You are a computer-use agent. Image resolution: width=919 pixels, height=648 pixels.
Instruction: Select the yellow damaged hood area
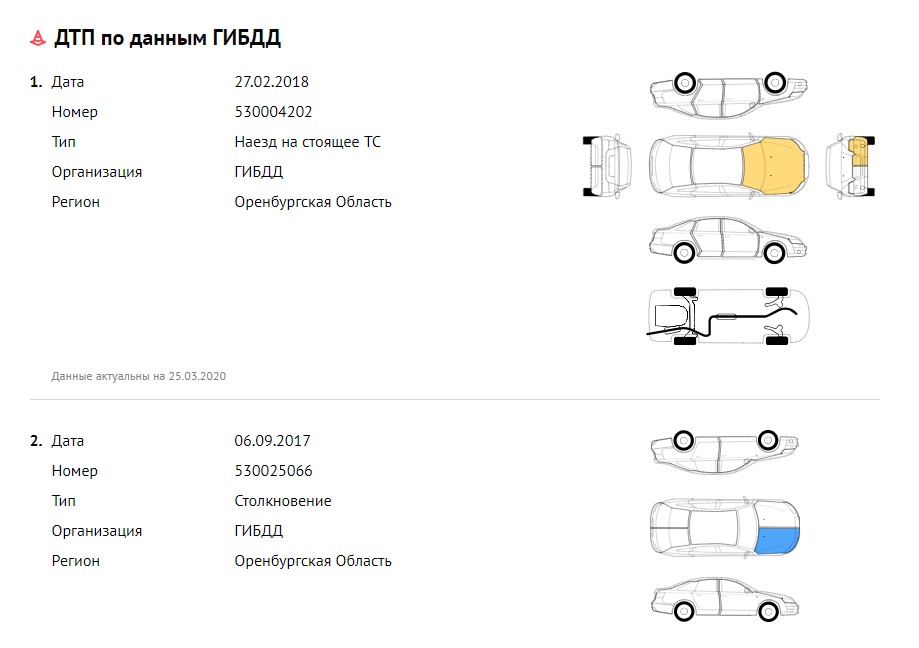pyautogui.click(x=774, y=166)
